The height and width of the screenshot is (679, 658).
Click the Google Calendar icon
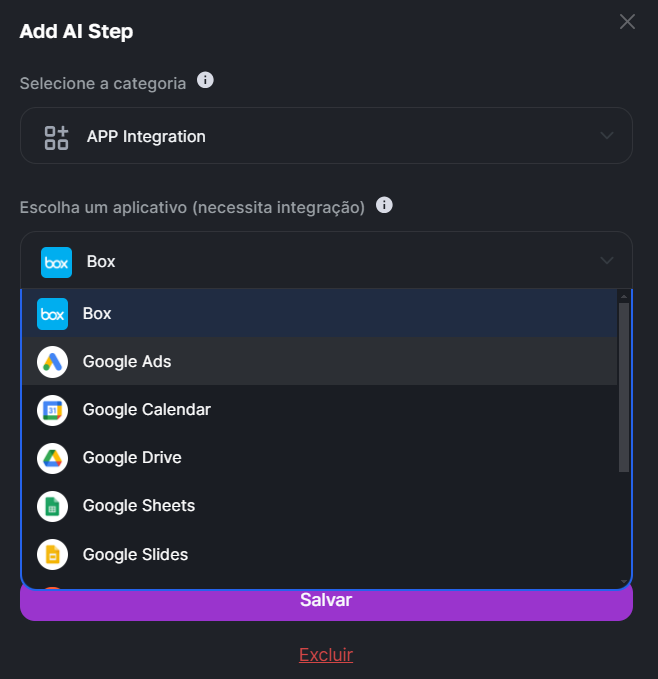(x=52, y=410)
